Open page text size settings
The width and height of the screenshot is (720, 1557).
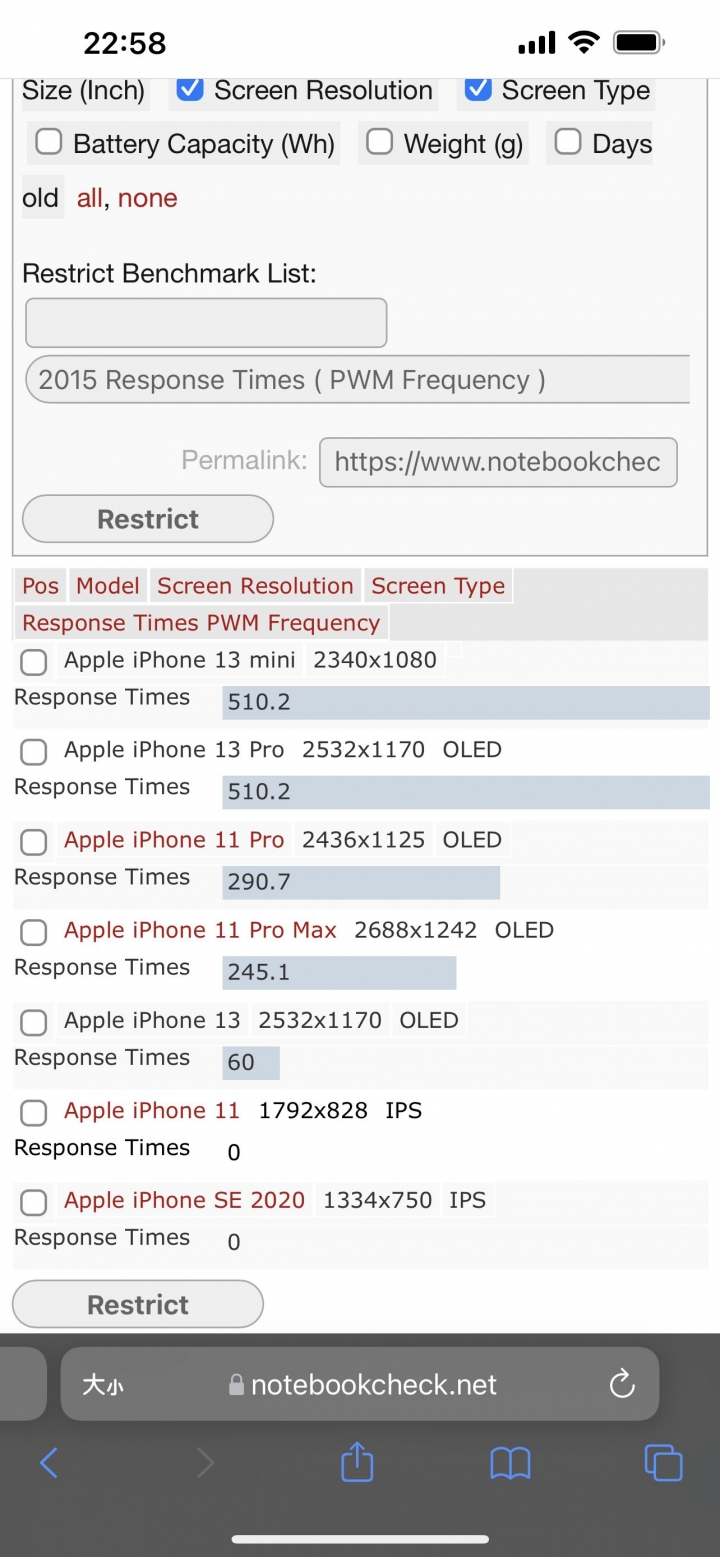[103, 1384]
